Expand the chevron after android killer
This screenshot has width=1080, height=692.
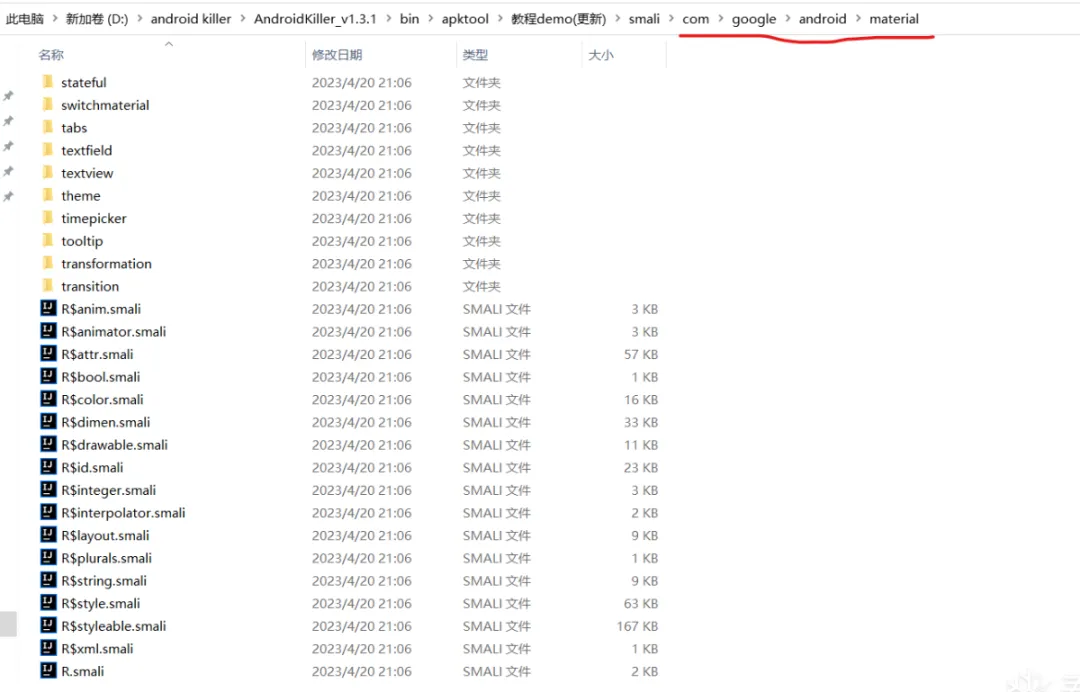click(243, 19)
